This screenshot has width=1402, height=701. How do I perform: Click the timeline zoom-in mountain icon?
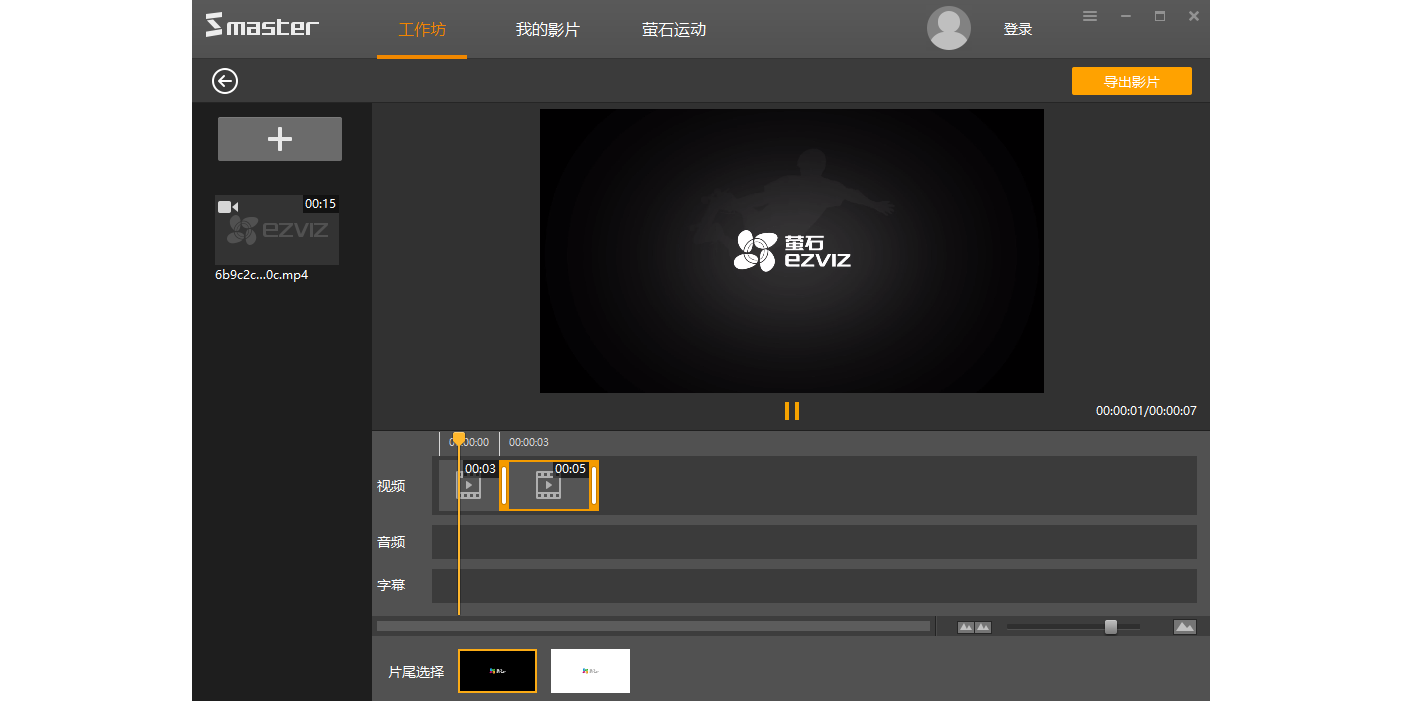point(984,626)
